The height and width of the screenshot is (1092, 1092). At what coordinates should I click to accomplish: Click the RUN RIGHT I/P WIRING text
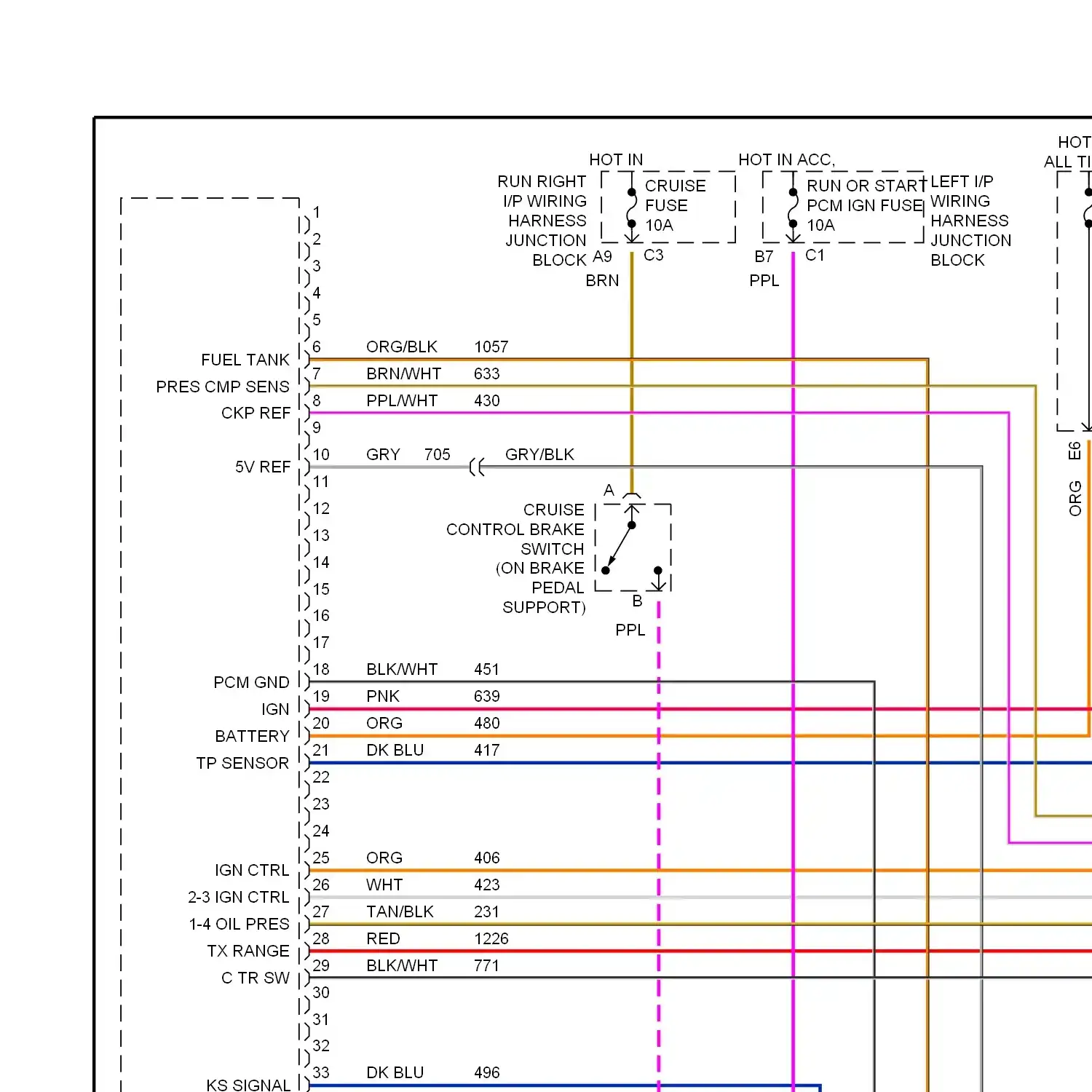point(542,191)
